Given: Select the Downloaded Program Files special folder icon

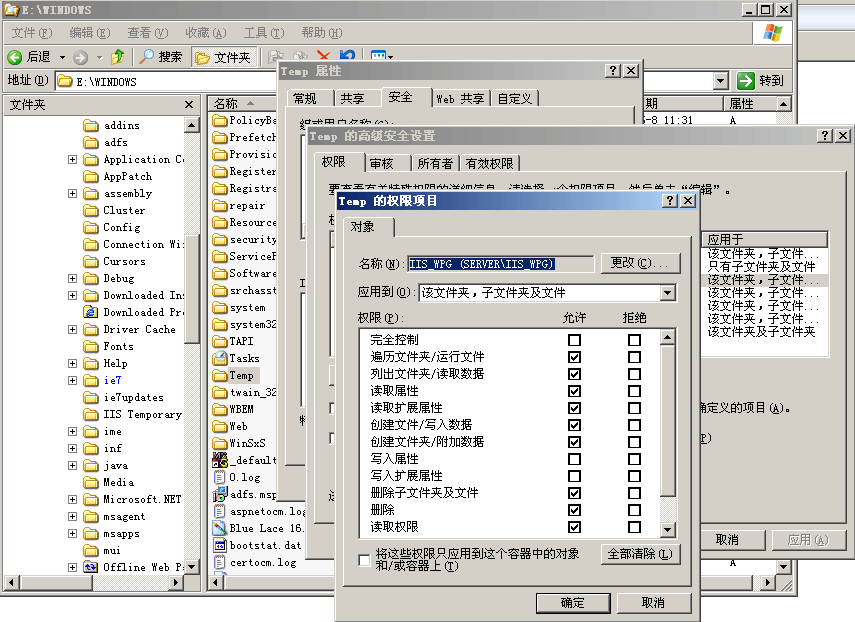Looking at the screenshot, I should pyautogui.click(x=91, y=312).
